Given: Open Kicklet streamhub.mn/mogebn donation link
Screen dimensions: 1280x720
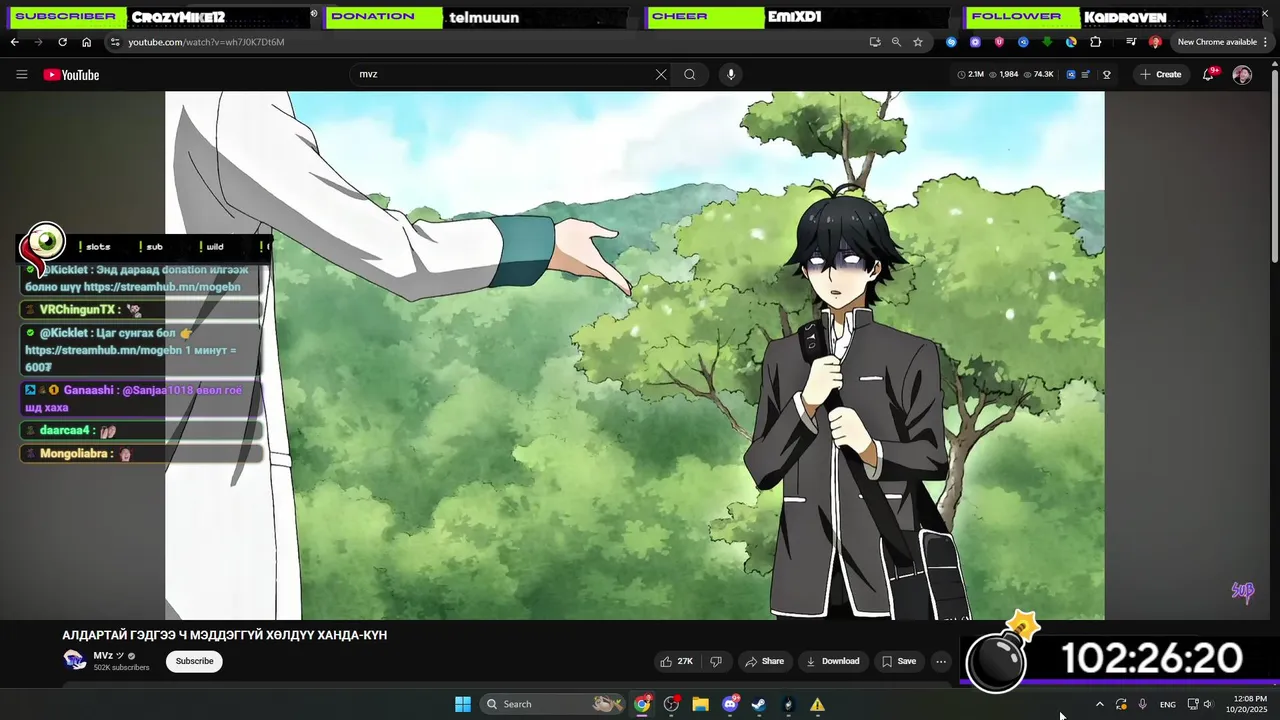Looking at the screenshot, I should click(161, 287).
